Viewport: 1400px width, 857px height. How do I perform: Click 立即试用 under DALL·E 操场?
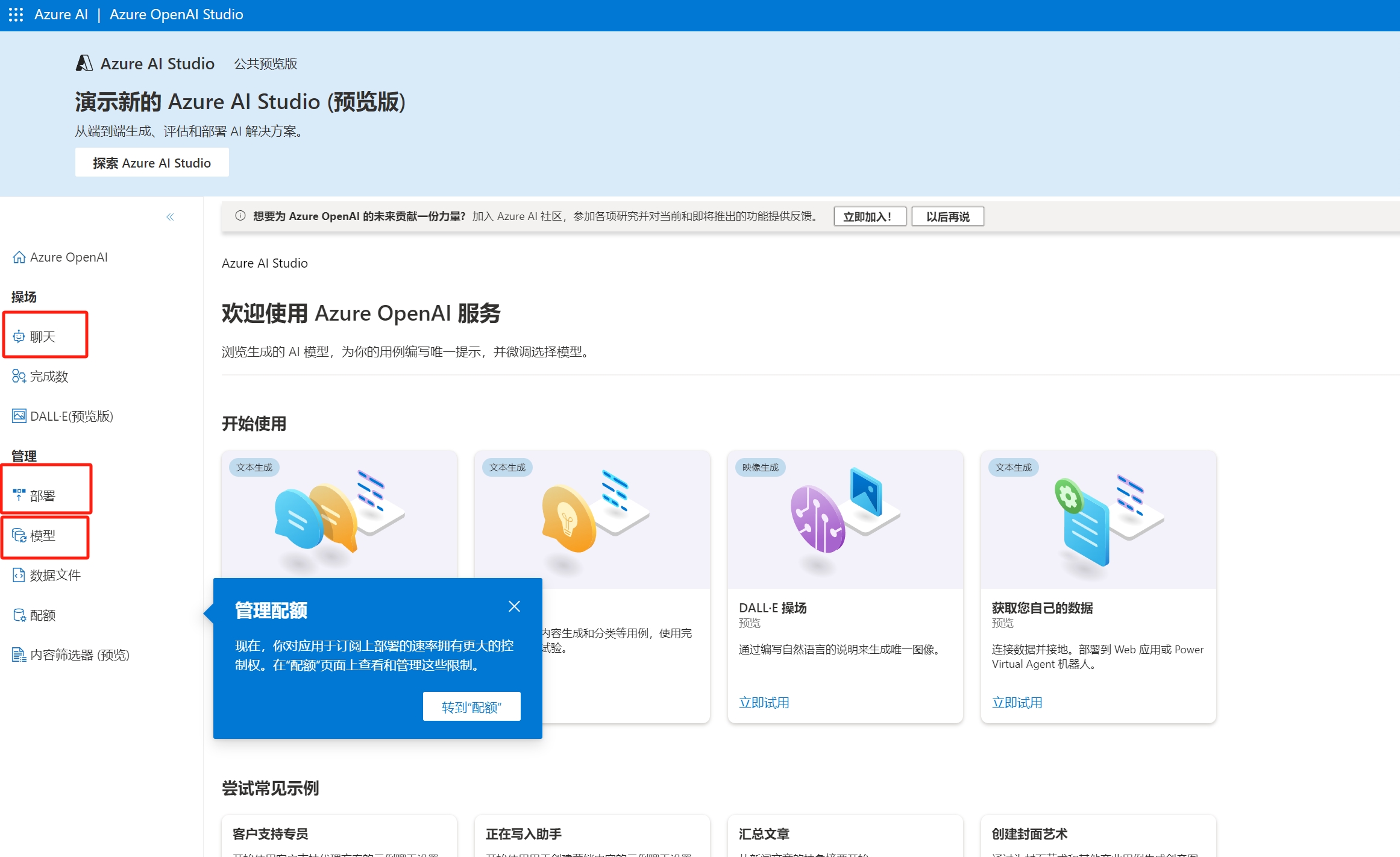pos(764,703)
